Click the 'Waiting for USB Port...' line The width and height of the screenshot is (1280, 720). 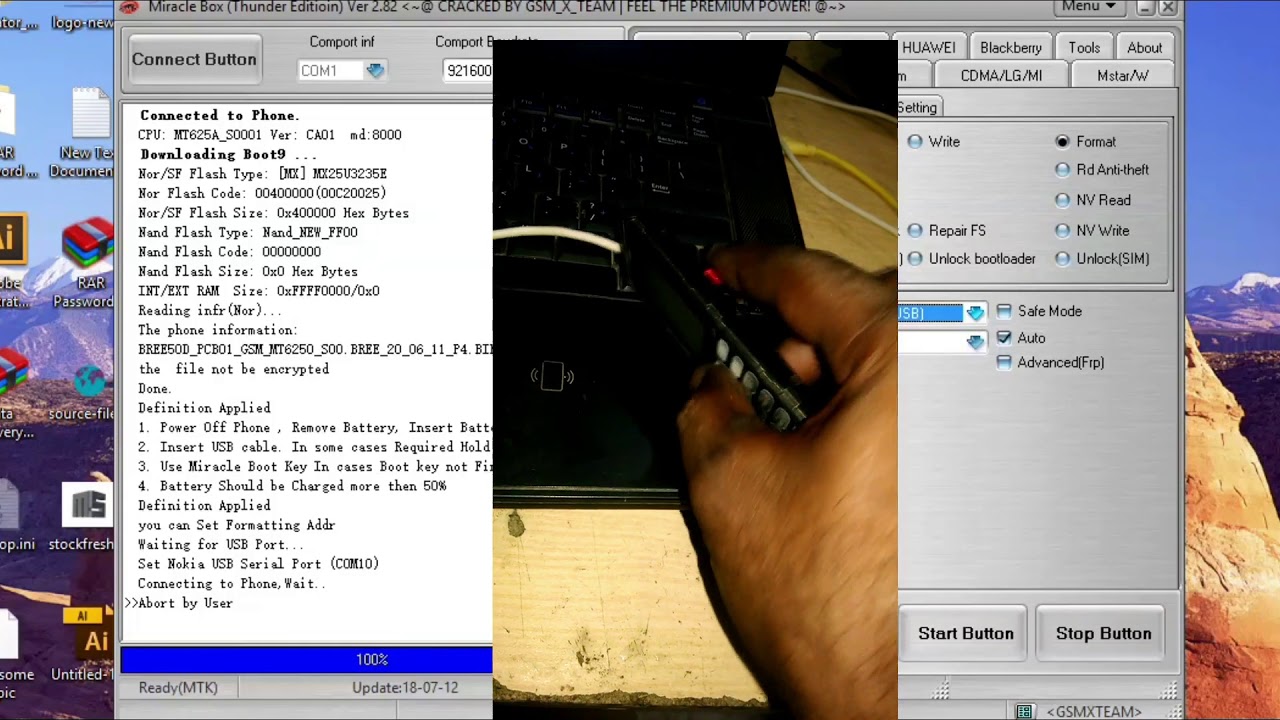coord(220,545)
